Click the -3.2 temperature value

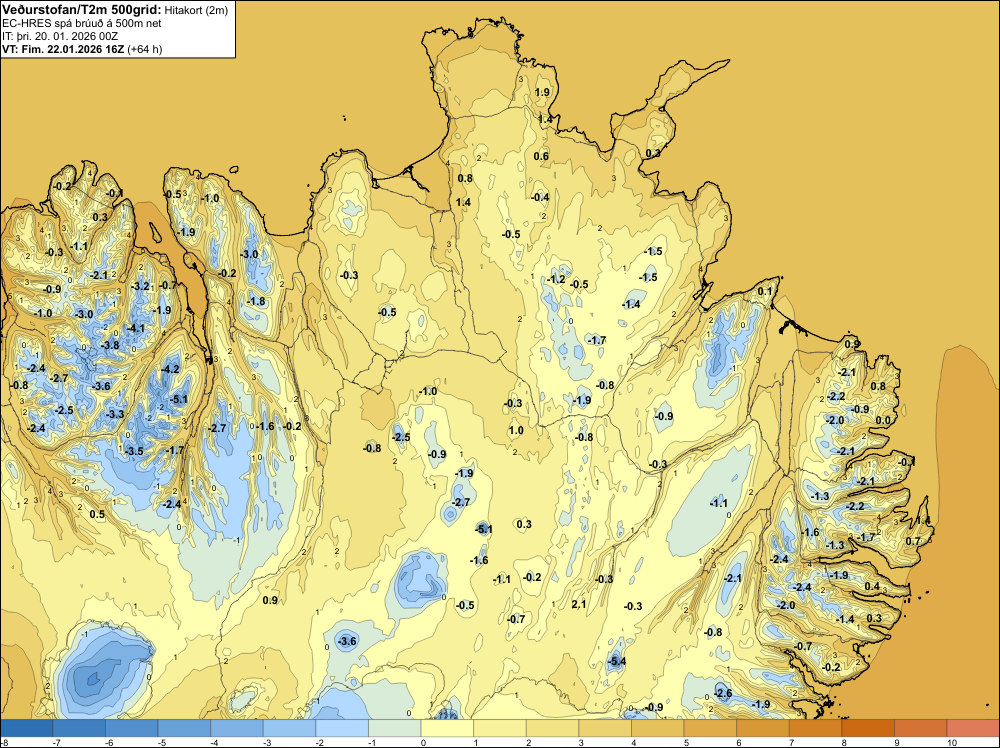pyautogui.click(x=140, y=286)
